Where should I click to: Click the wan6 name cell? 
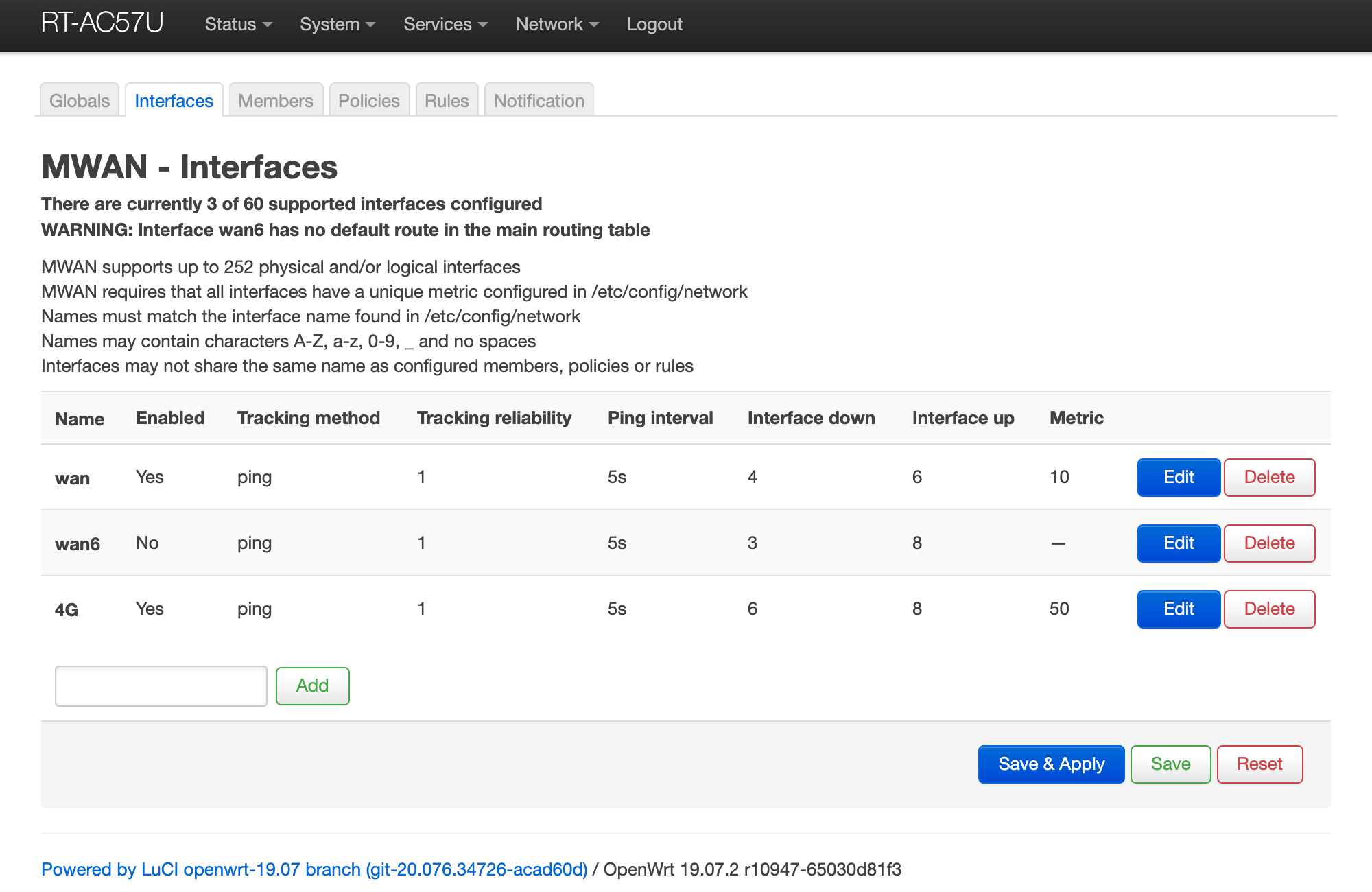click(x=78, y=544)
